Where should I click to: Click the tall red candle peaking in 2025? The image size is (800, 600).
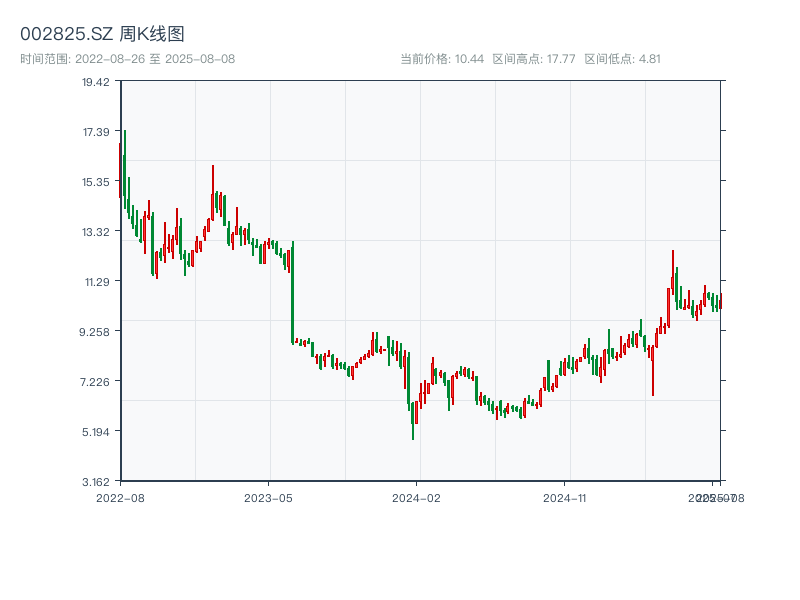pos(673,272)
